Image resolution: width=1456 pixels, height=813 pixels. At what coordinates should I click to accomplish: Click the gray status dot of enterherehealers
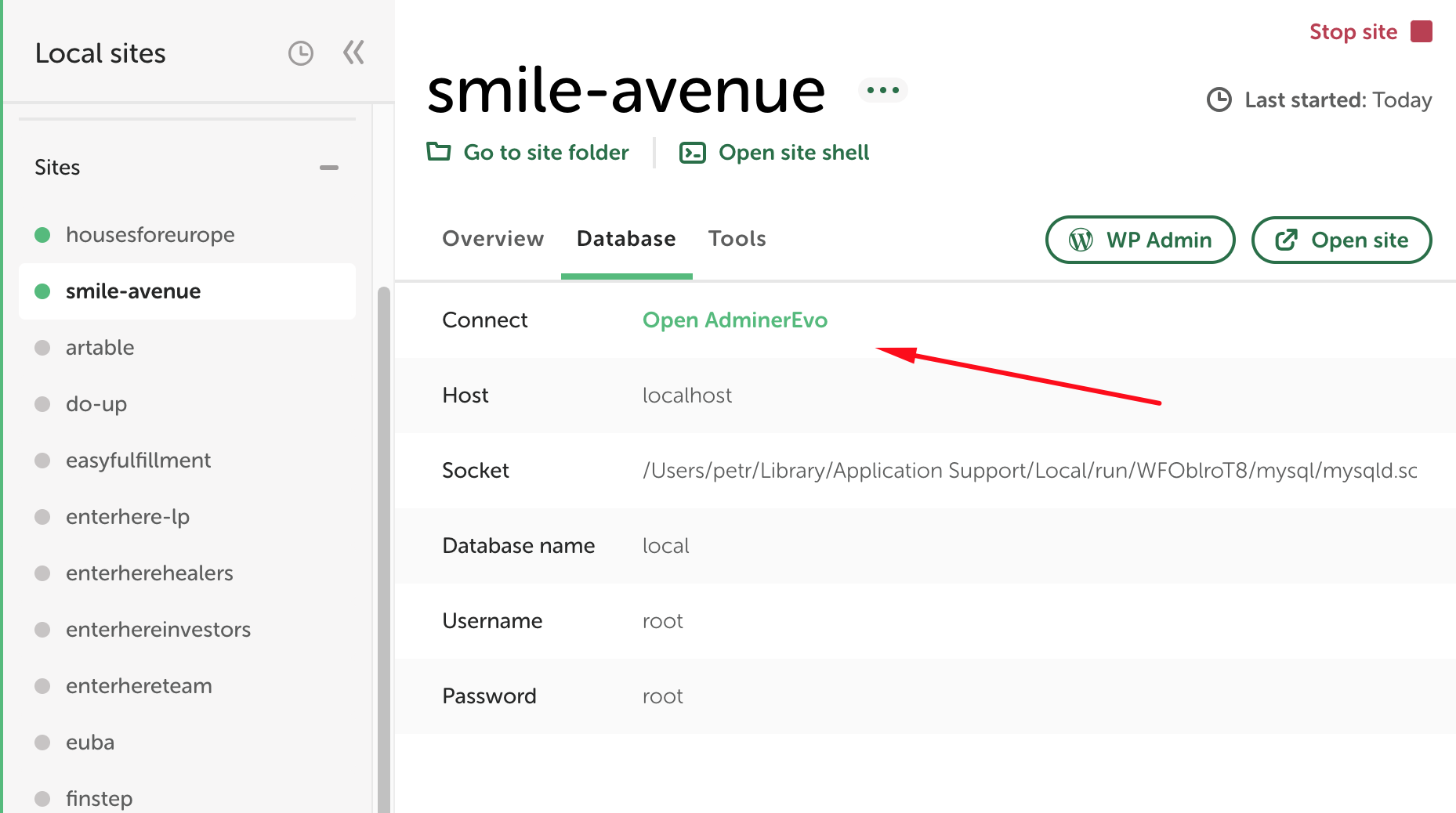[x=43, y=573]
